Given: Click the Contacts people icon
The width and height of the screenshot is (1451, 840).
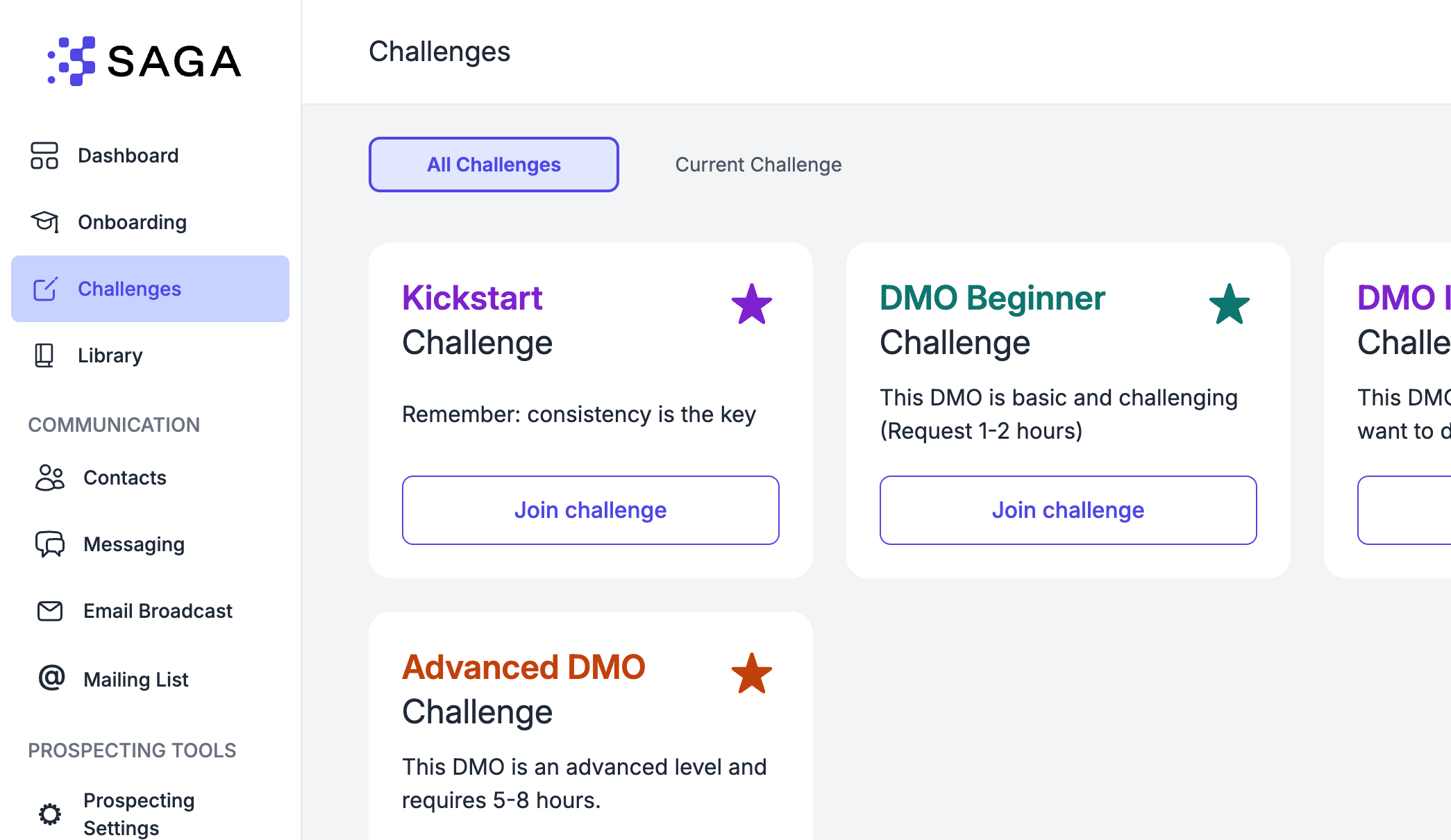Looking at the screenshot, I should (49, 478).
